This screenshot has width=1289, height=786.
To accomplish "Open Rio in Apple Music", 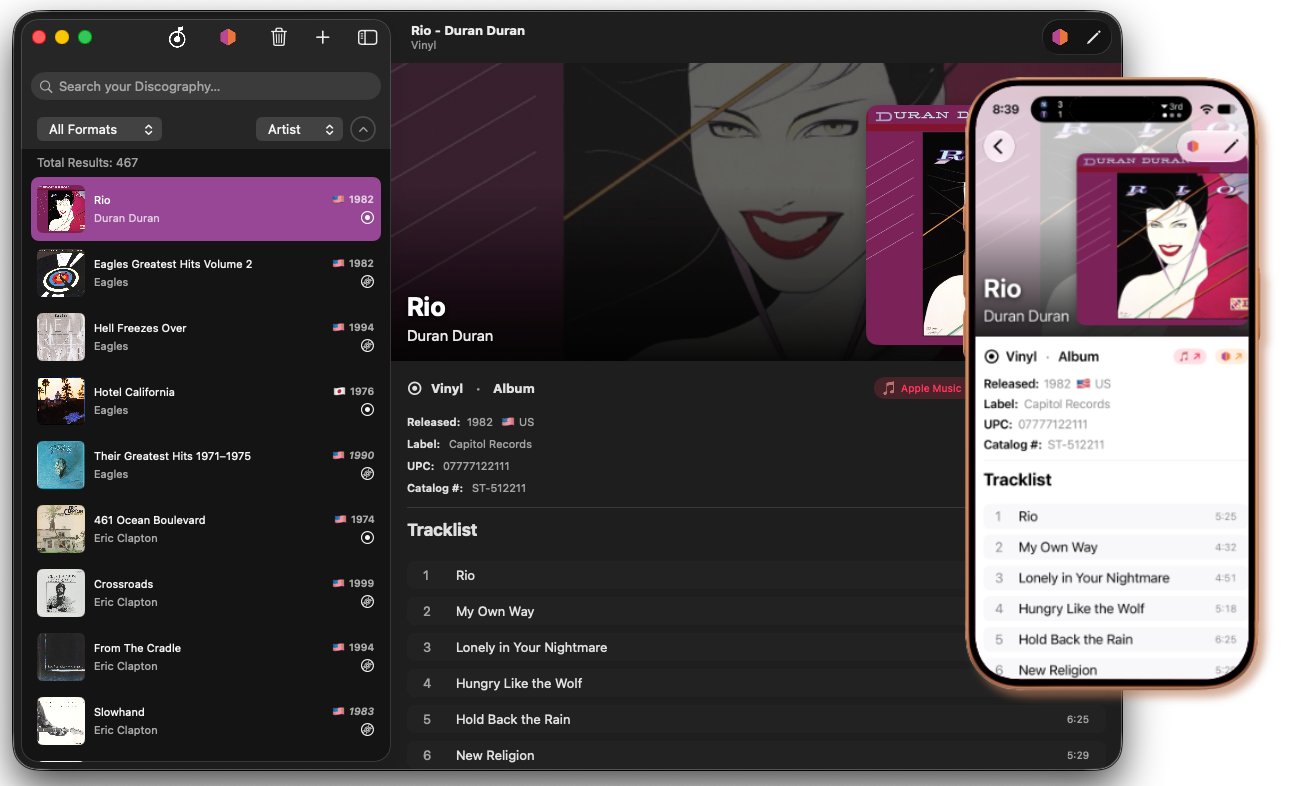I will point(918,388).
